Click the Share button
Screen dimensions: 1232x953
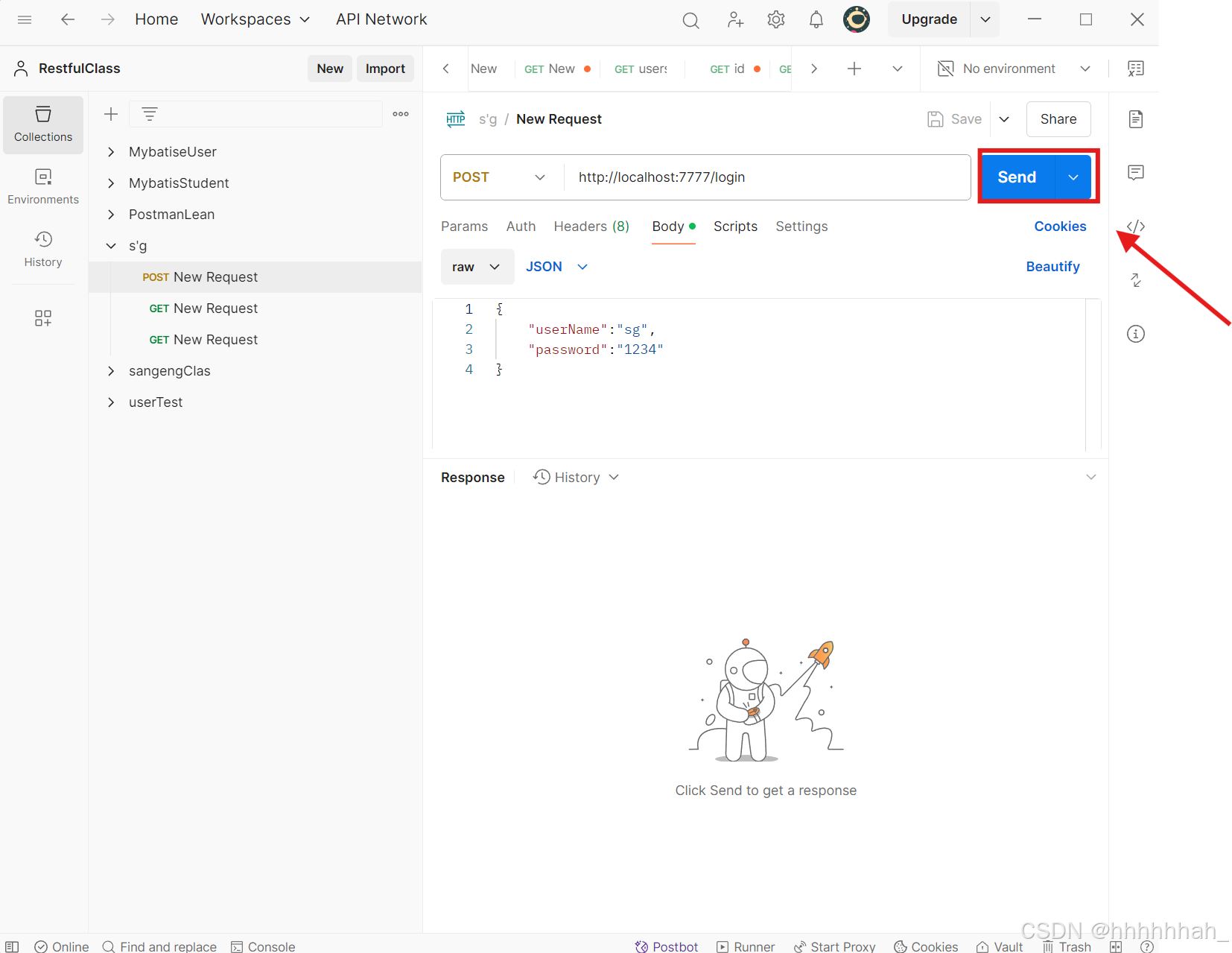click(1058, 119)
